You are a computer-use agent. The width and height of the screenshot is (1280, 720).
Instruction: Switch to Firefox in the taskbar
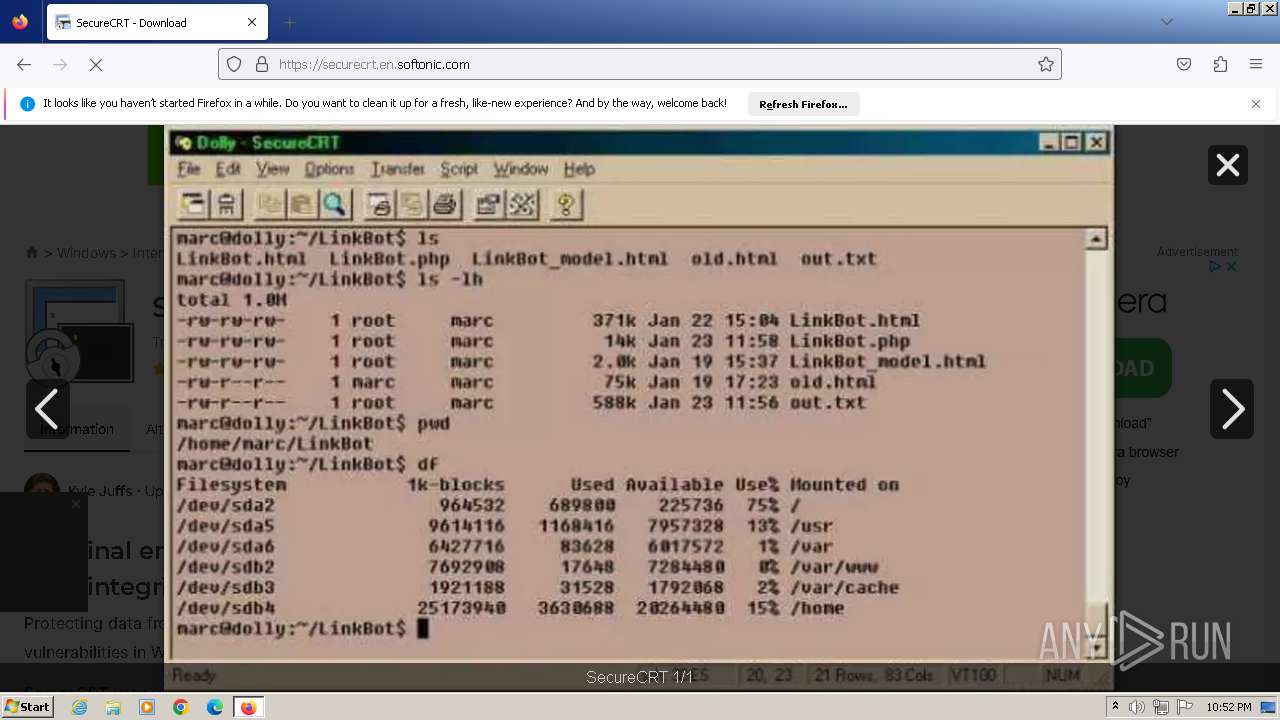[248, 707]
